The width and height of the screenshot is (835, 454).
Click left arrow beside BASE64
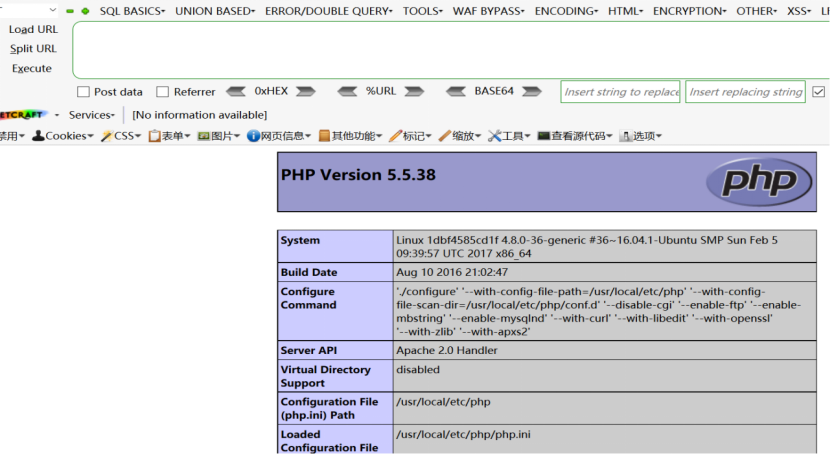[x=456, y=92]
